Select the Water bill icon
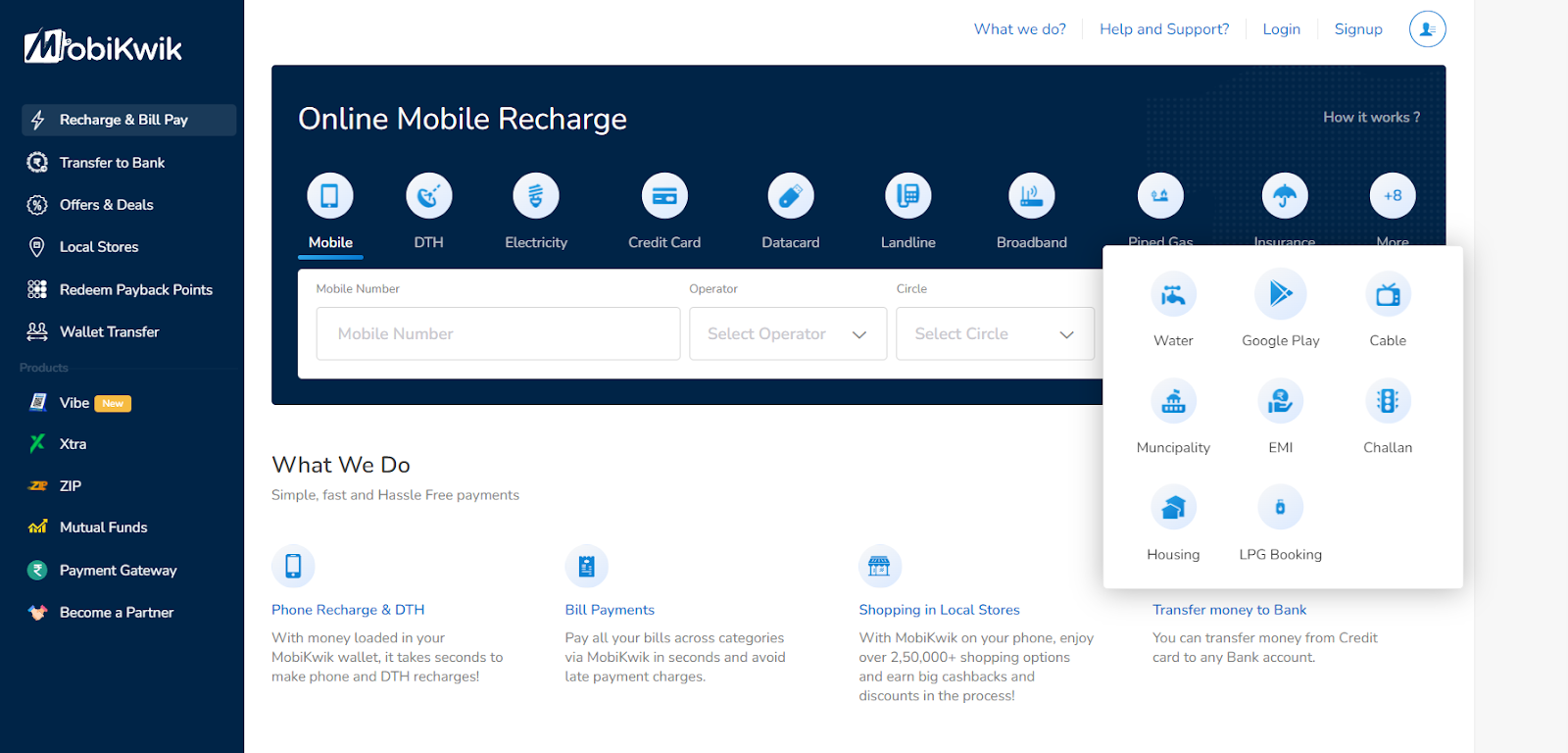The width and height of the screenshot is (1568, 753). pyautogui.click(x=1173, y=294)
